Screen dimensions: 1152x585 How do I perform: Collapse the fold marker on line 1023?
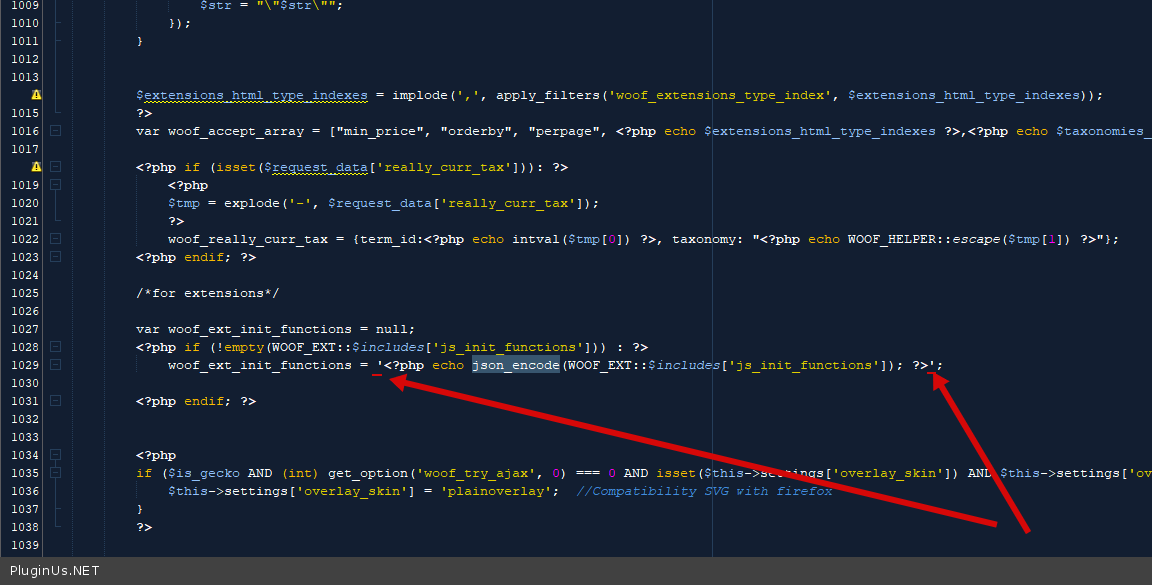tap(56, 257)
